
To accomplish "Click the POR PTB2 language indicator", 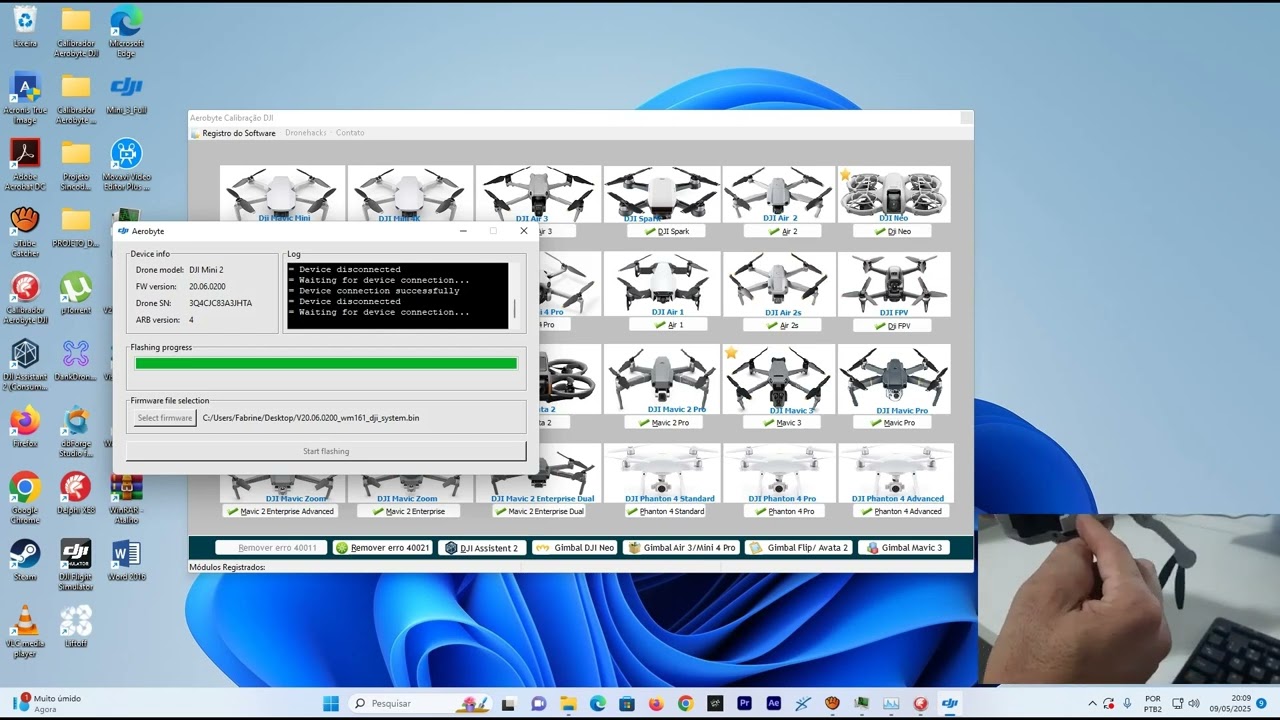I will click(x=1153, y=703).
